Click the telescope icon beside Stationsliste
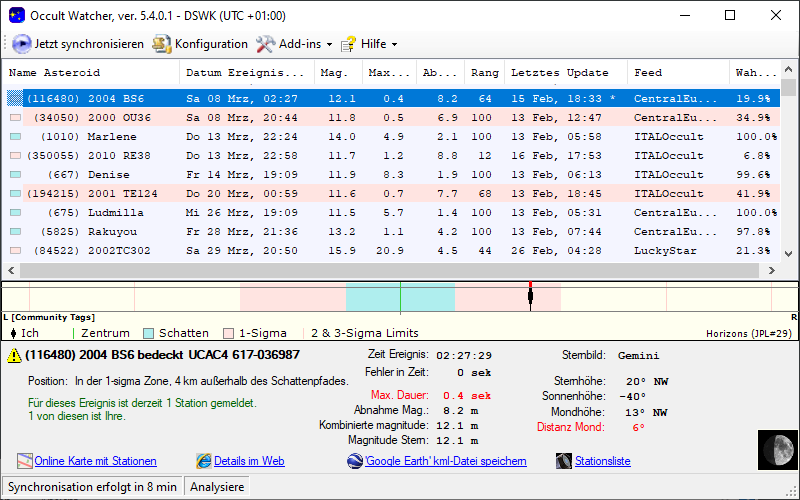The width and height of the screenshot is (800, 500). point(564,461)
